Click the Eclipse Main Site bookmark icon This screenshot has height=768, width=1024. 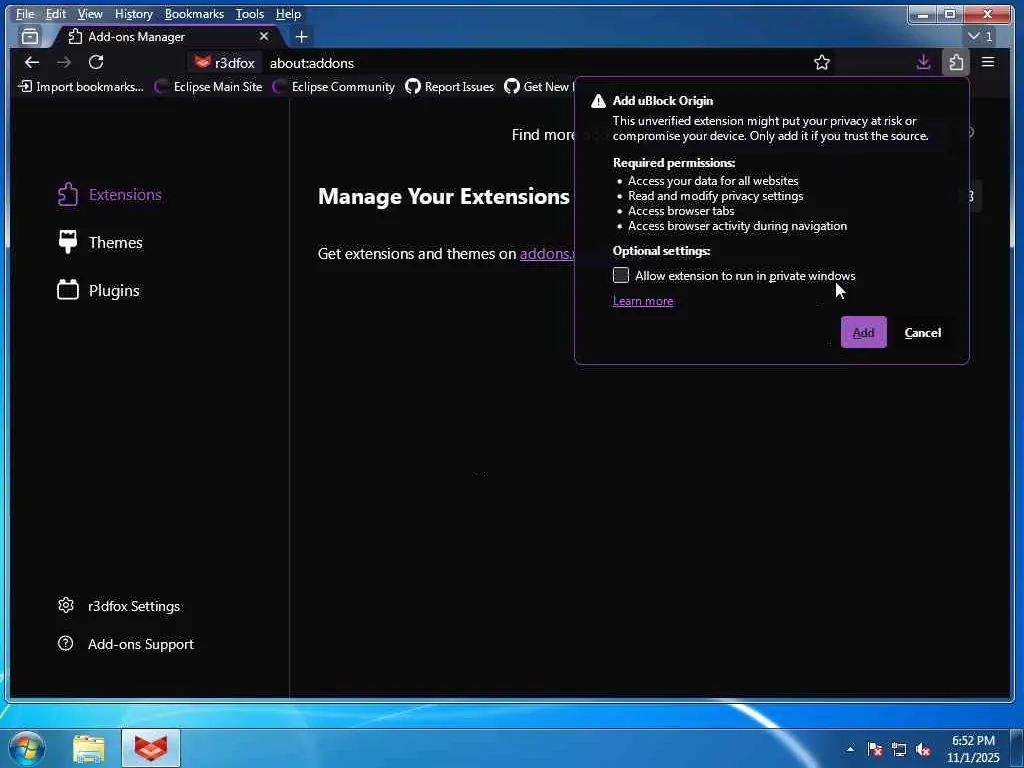[161, 86]
